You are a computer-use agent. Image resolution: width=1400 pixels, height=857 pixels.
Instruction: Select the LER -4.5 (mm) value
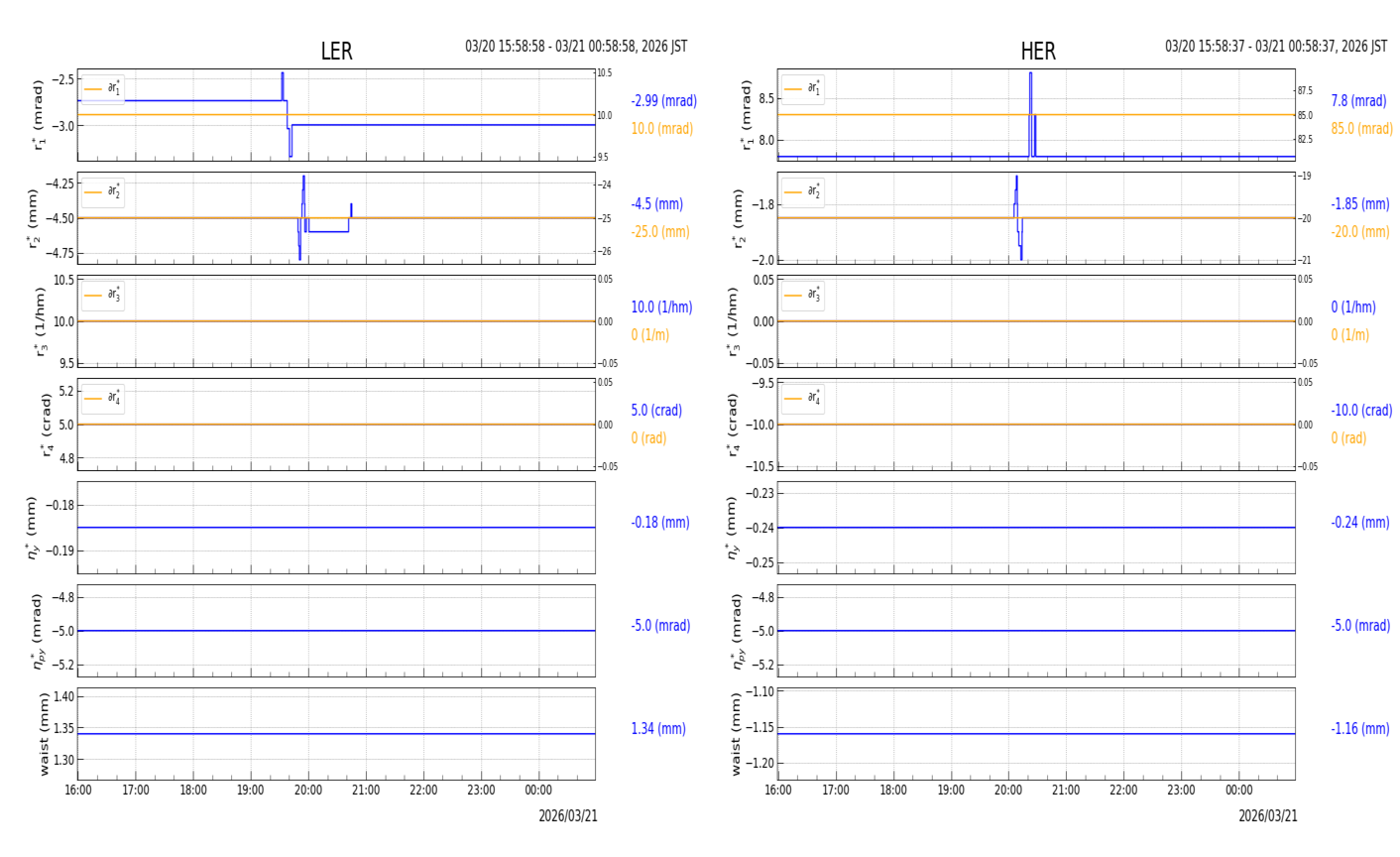[656, 204]
